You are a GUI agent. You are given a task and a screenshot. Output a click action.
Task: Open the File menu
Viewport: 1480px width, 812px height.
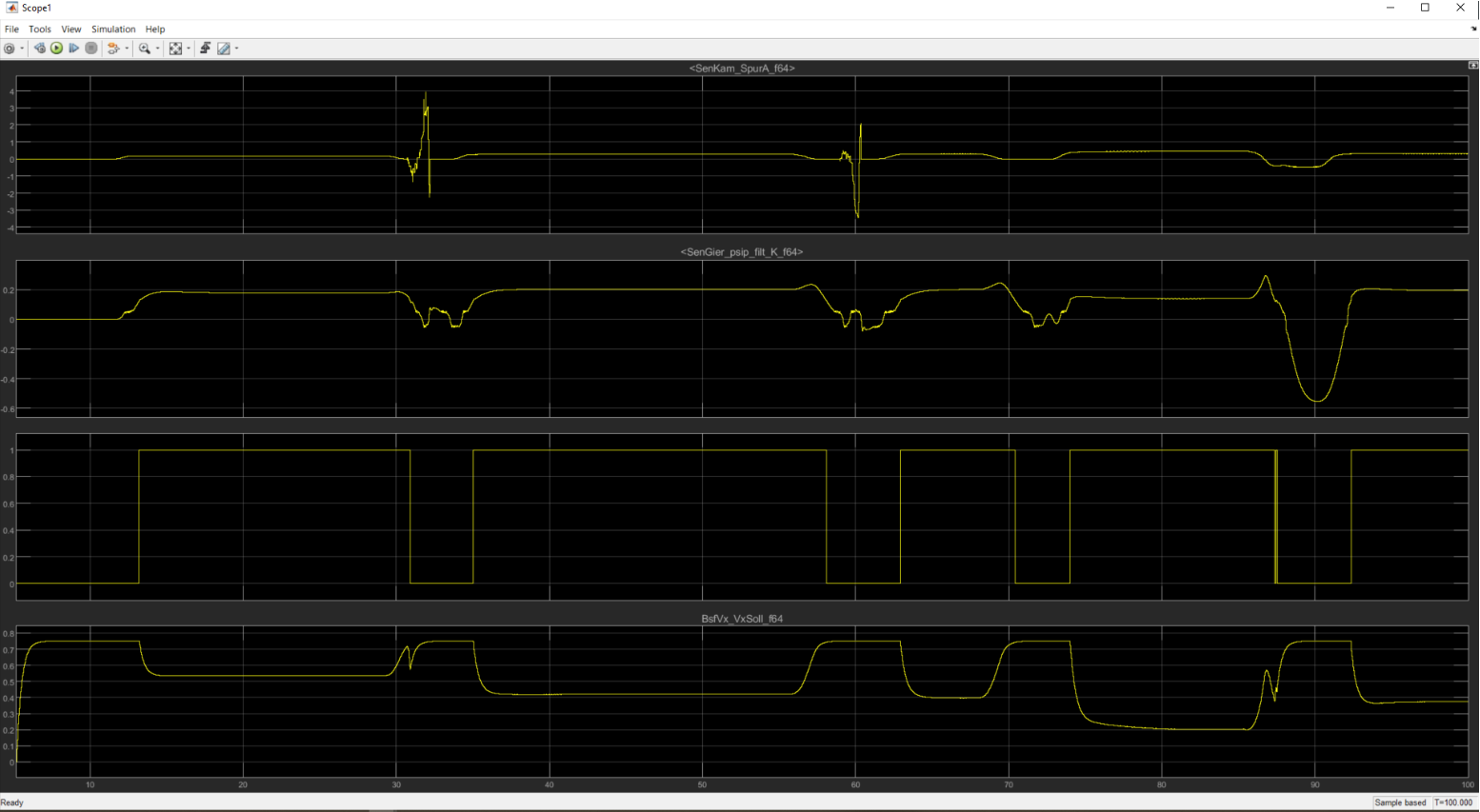(11, 30)
